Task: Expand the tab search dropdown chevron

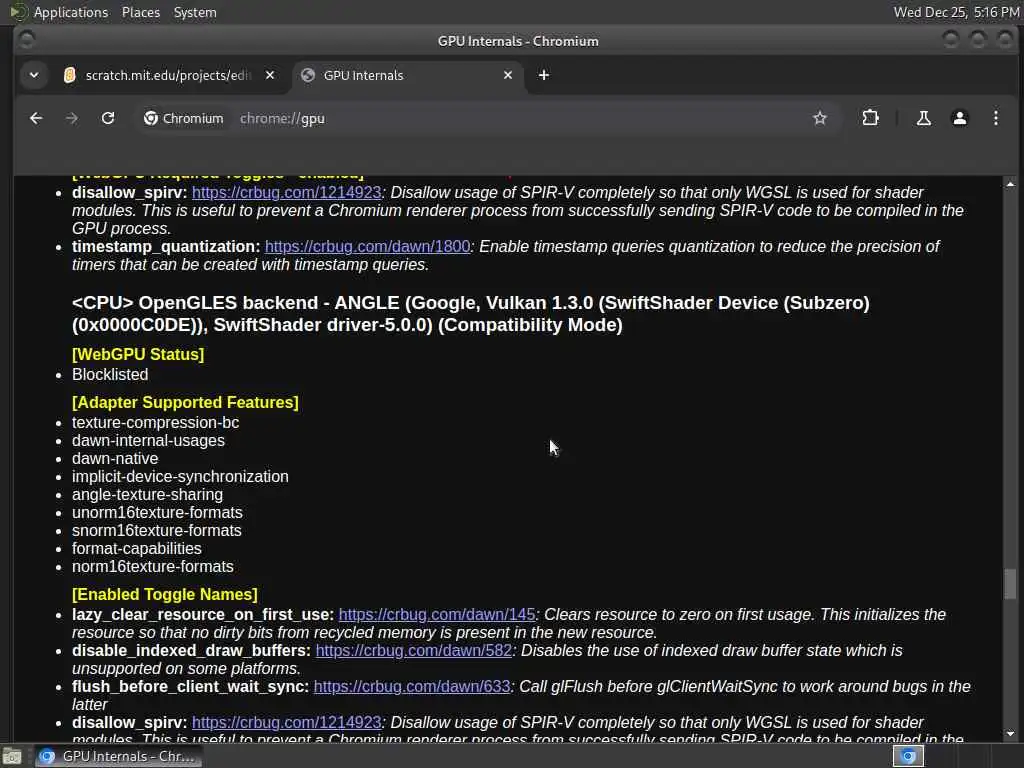Action: tap(34, 75)
